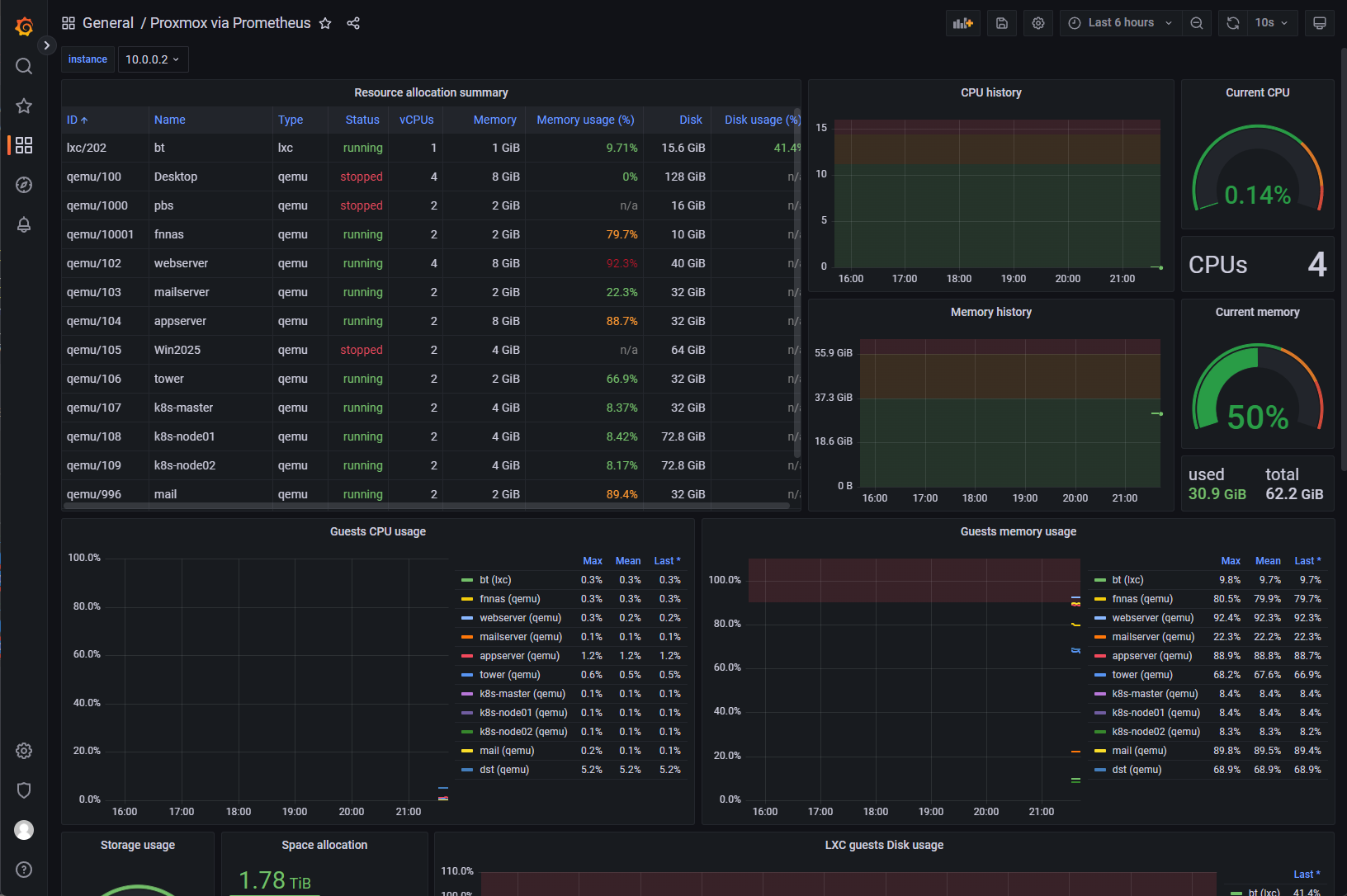Sort table by ID column
Viewport: 1347px width, 896px height.
pos(78,120)
